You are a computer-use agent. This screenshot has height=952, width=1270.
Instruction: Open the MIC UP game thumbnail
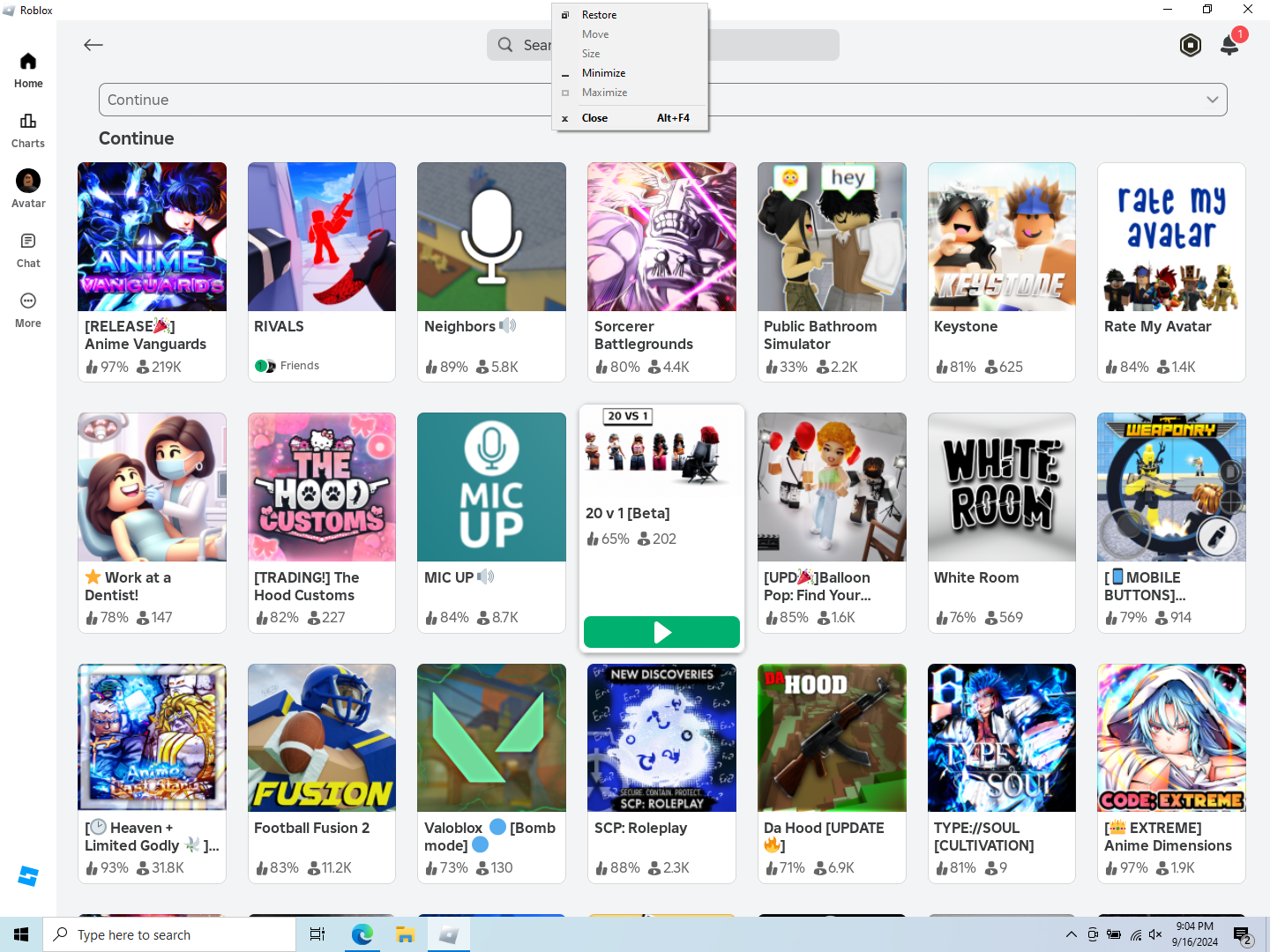pos(491,487)
